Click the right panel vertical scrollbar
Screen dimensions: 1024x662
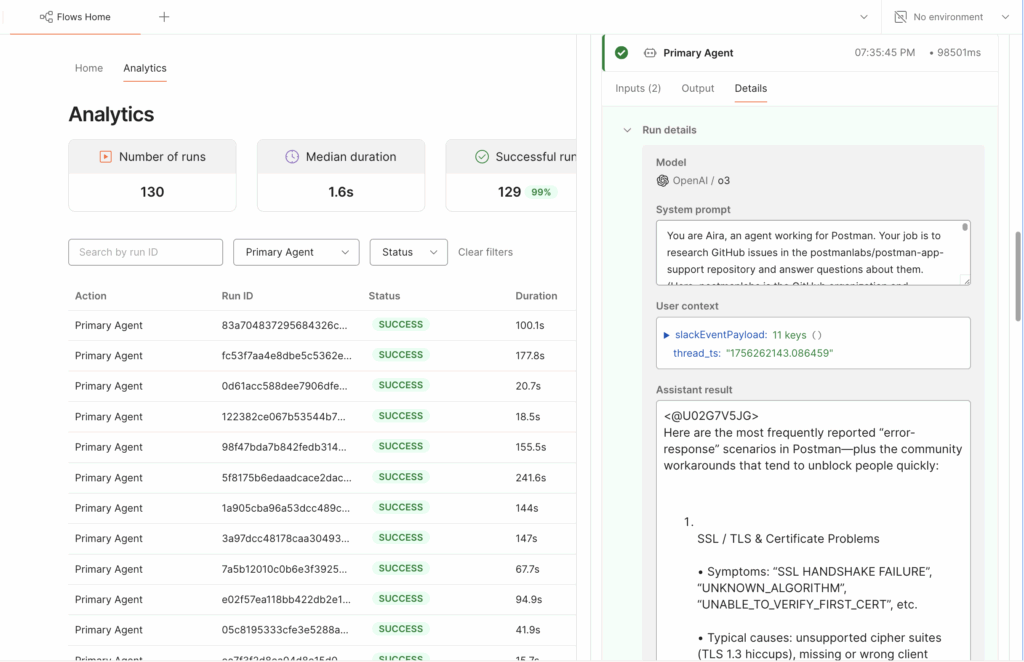point(1017,276)
